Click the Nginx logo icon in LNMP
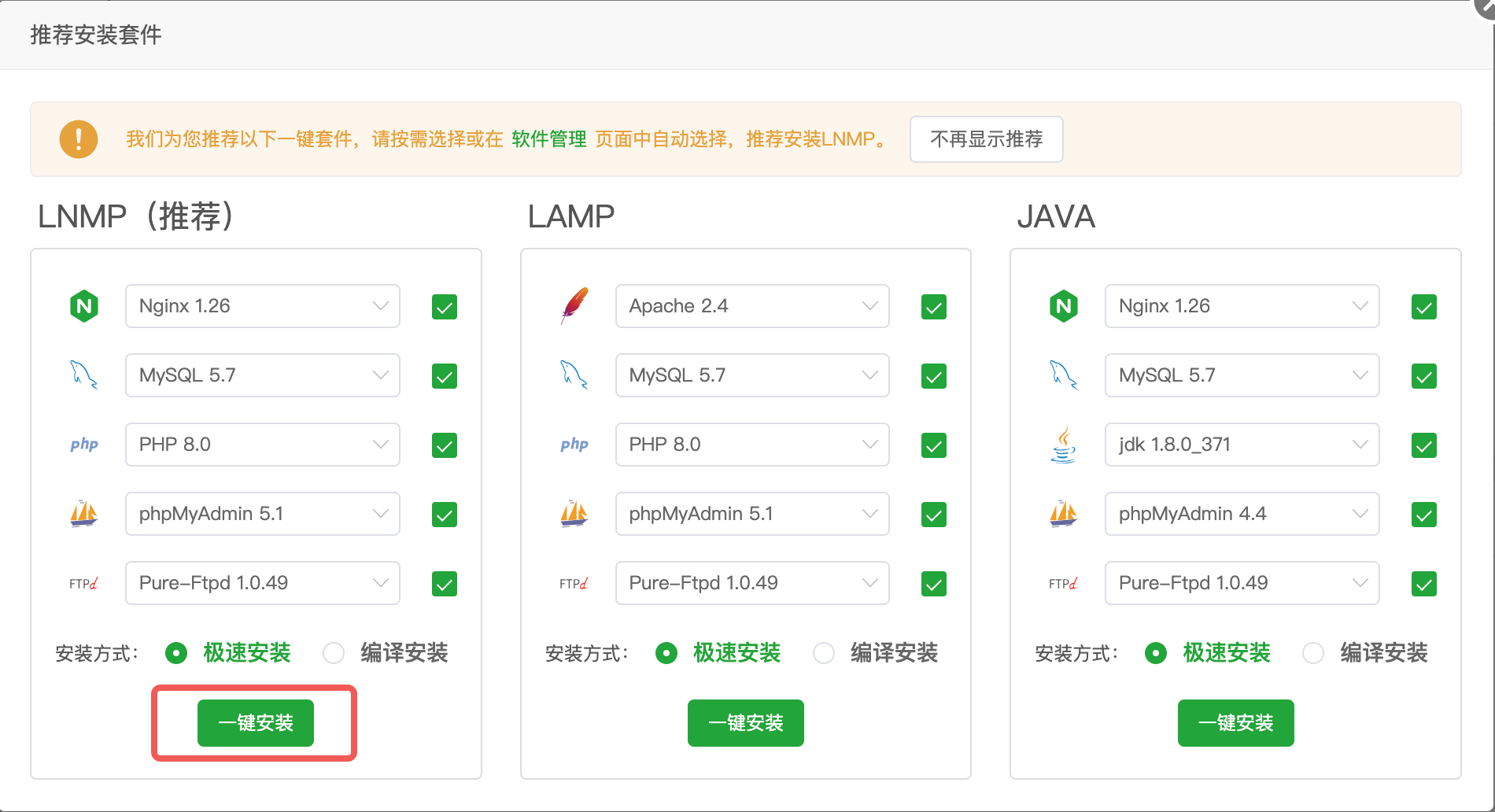Image resolution: width=1495 pixels, height=812 pixels. pos(84,306)
